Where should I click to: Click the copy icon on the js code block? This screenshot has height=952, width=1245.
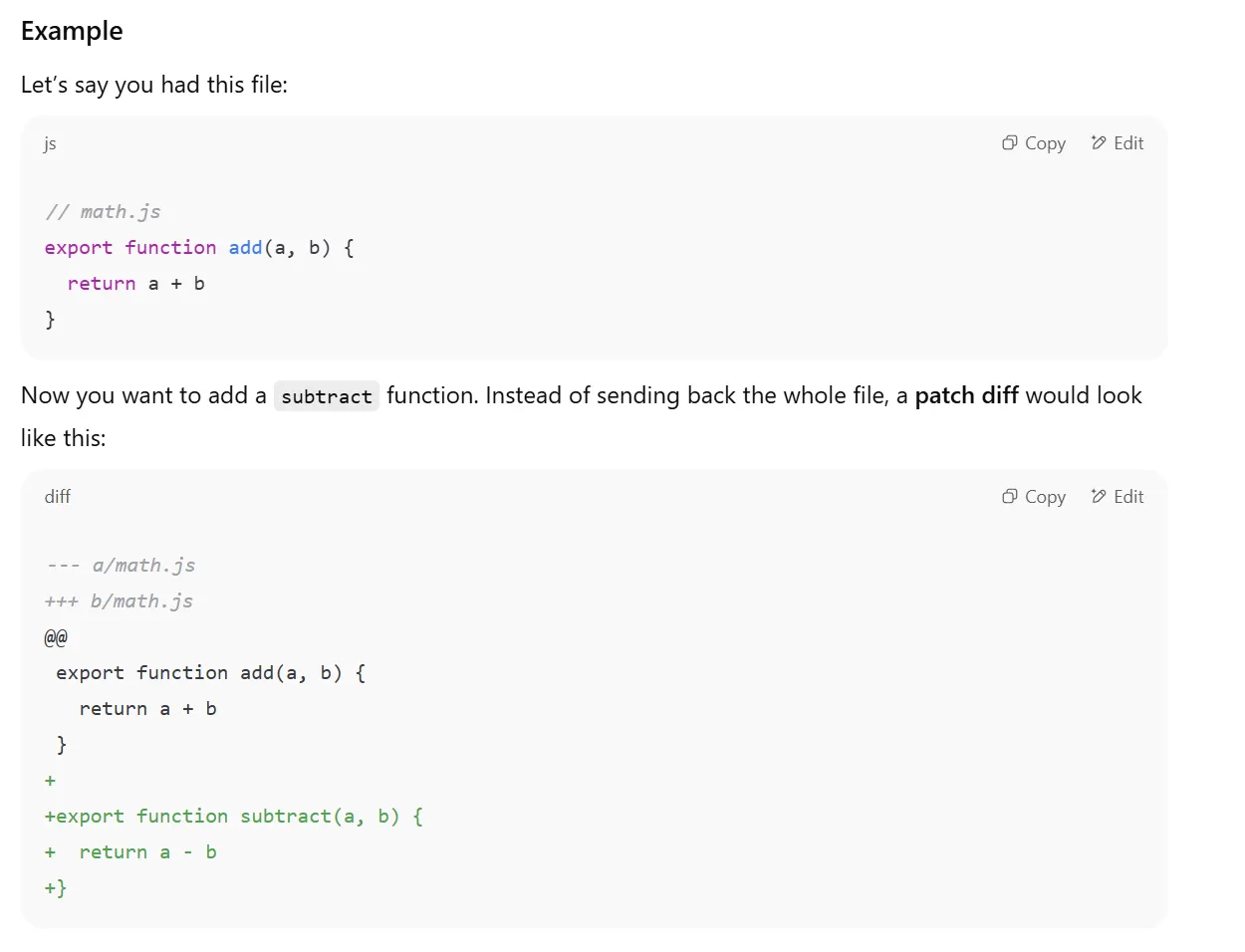point(1009,143)
